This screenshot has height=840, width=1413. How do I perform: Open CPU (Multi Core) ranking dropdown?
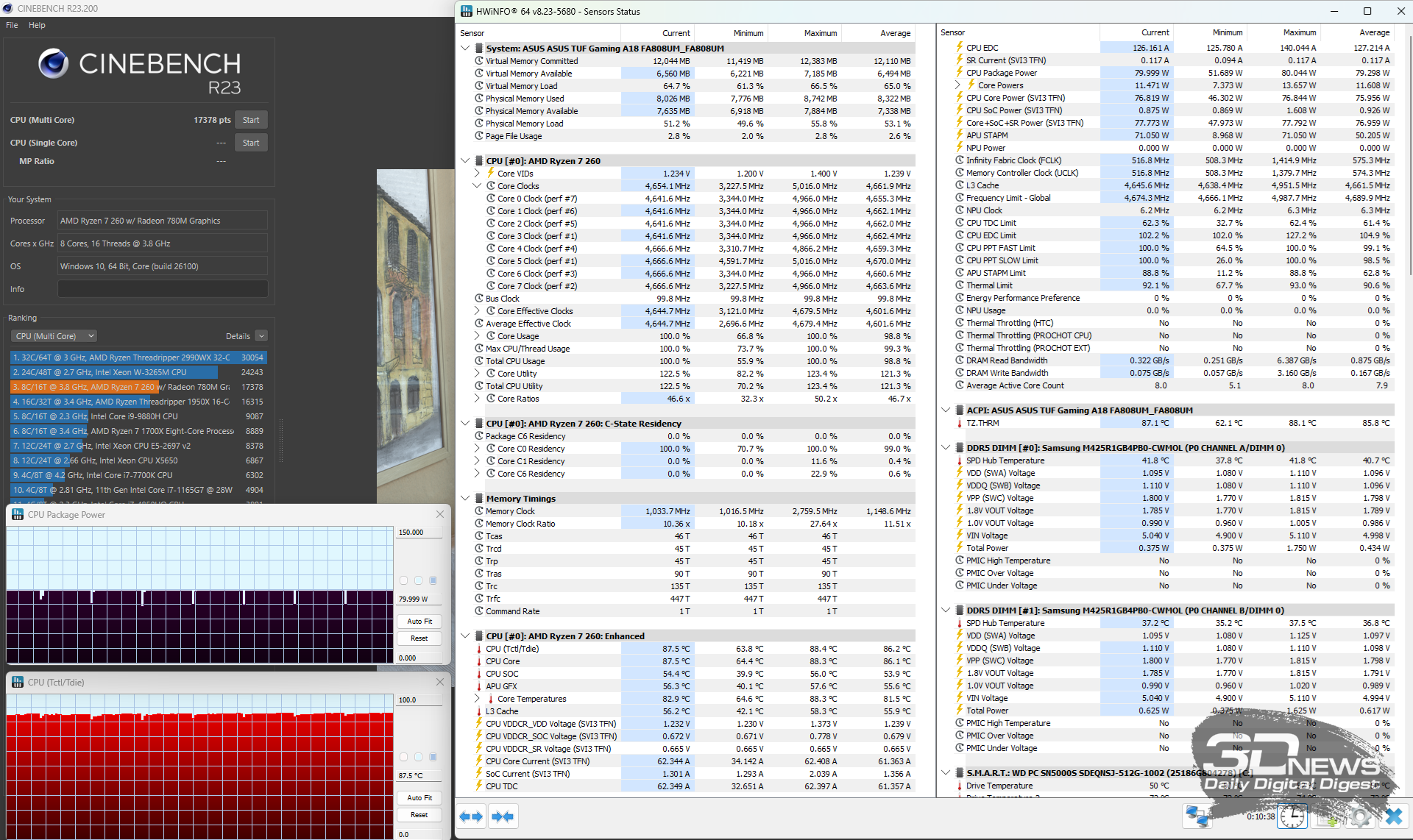54,336
